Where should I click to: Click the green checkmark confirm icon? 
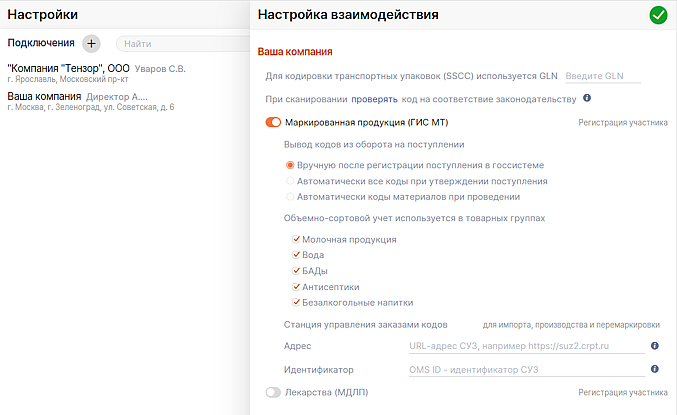658,15
